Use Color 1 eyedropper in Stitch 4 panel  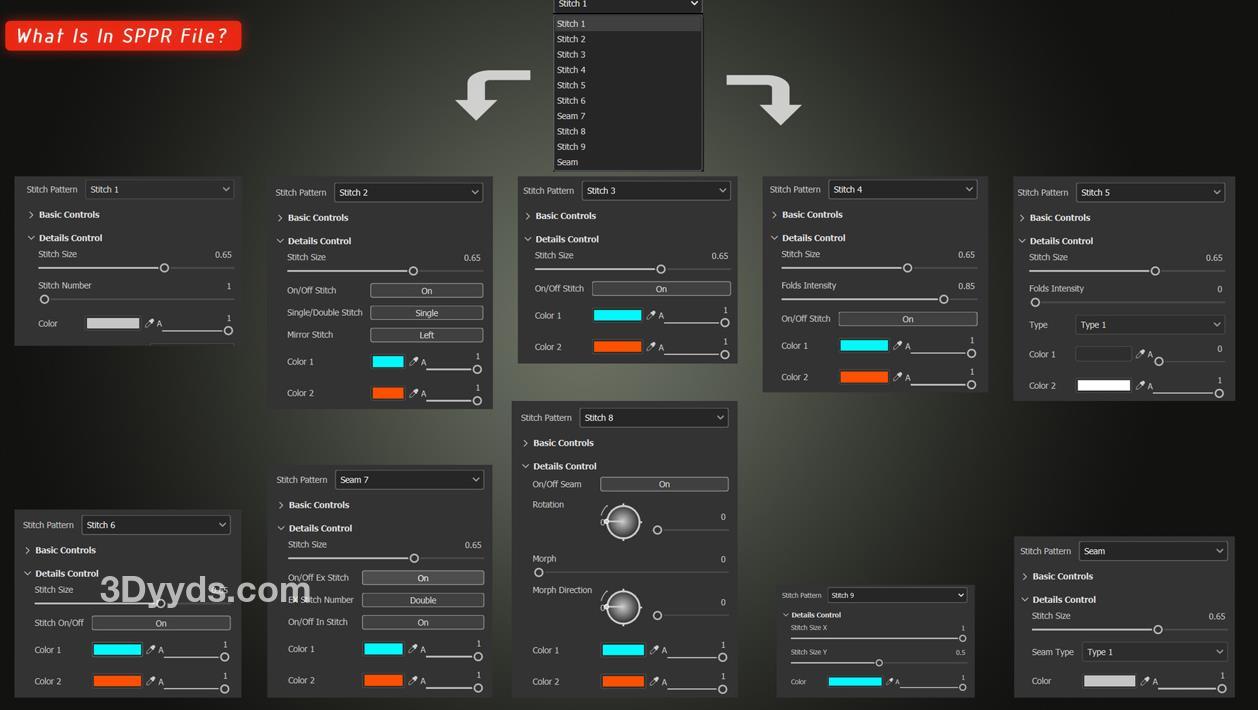pyautogui.click(x=898, y=345)
